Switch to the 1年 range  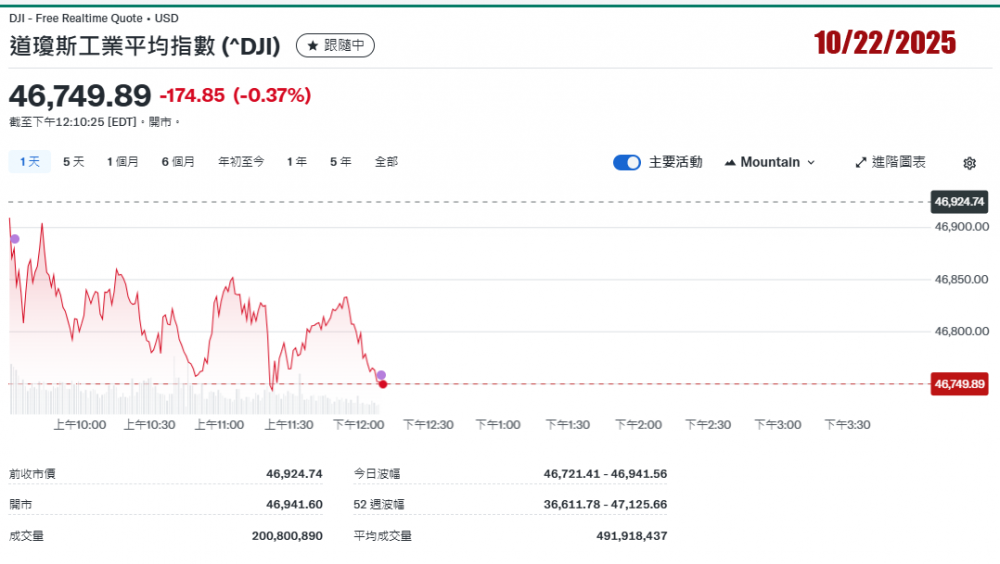tap(296, 161)
